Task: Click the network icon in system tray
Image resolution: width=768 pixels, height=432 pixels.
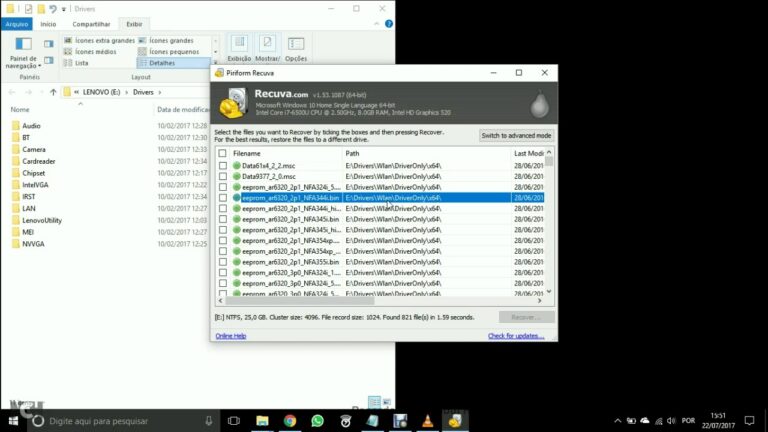Action: (659, 421)
